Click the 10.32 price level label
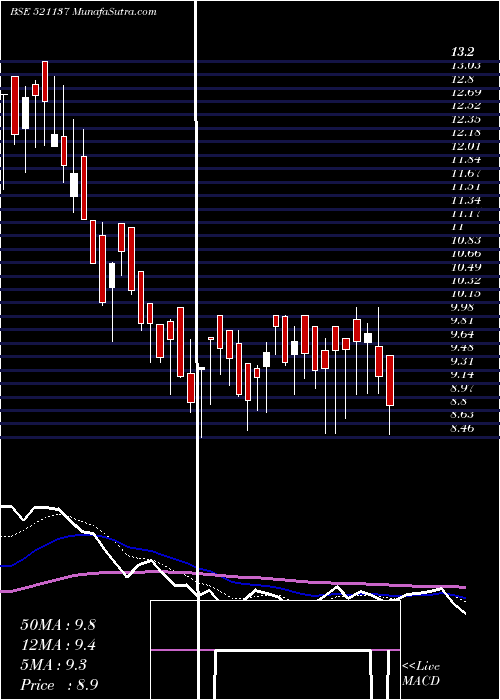This screenshot has width=500, height=700. pos(466,280)
